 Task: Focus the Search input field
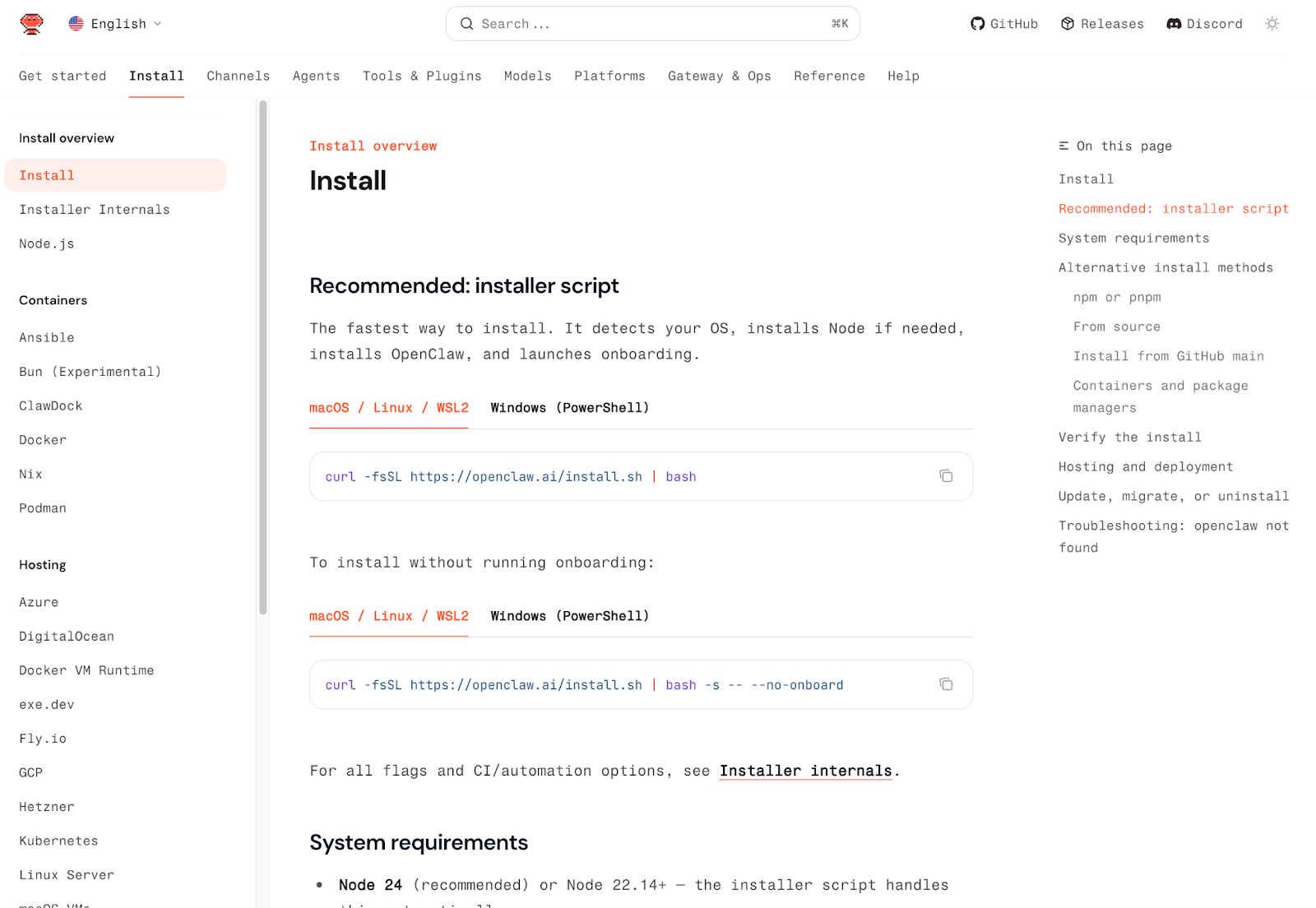[650, 24]
